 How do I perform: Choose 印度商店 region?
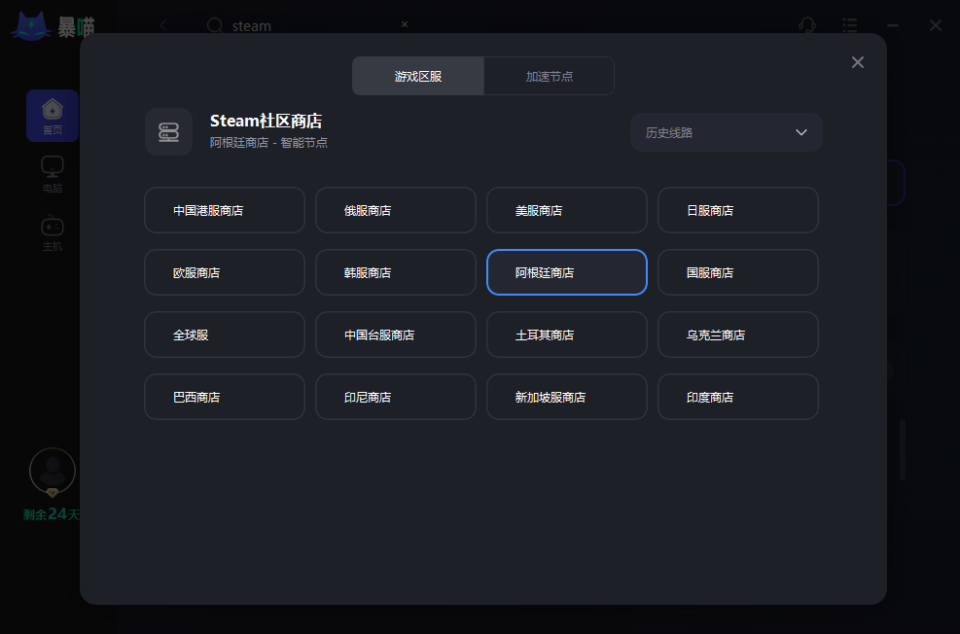click(x=738, y=397)
